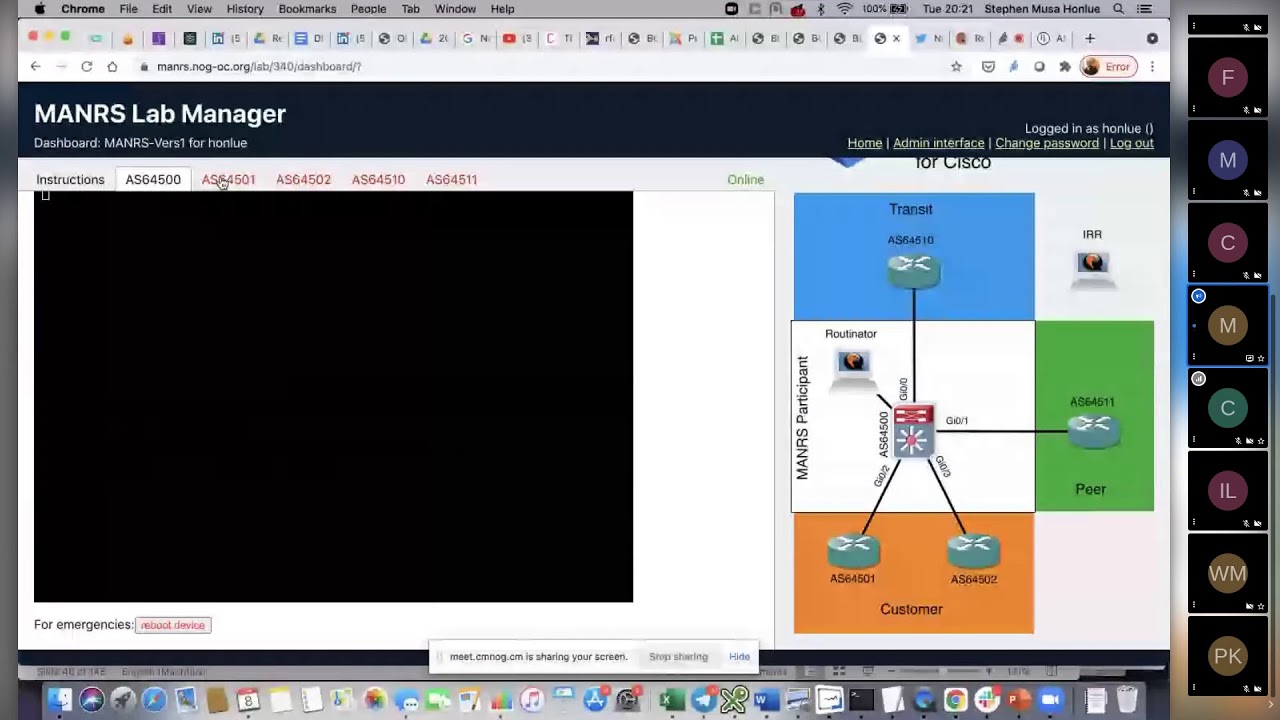The height and width of the screenshot is (720, 1280).
Task: Click Stop sharing in the screen-share bar
Action: click(x=678, y=657)
